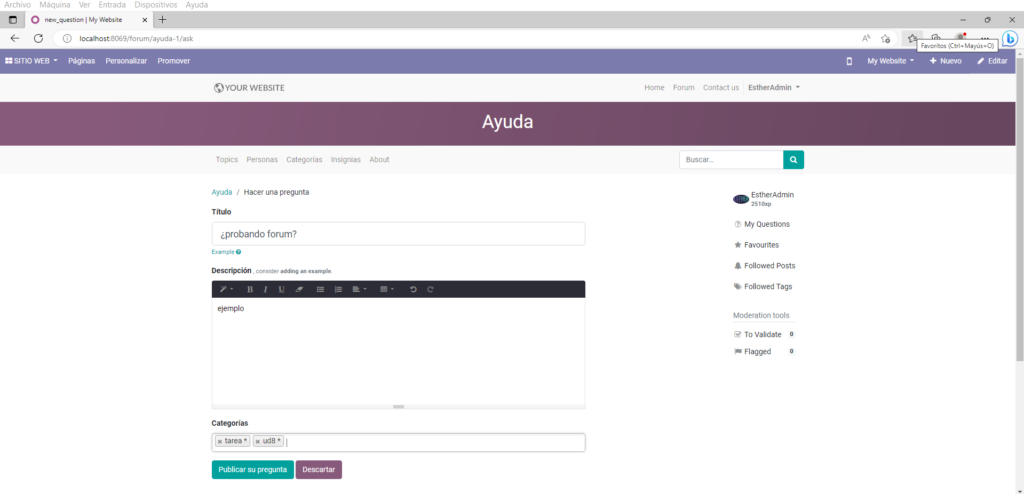This screenshot has width=1024, height=494.
Task: Click the teal search magnifier button
Action: [793, 159]
